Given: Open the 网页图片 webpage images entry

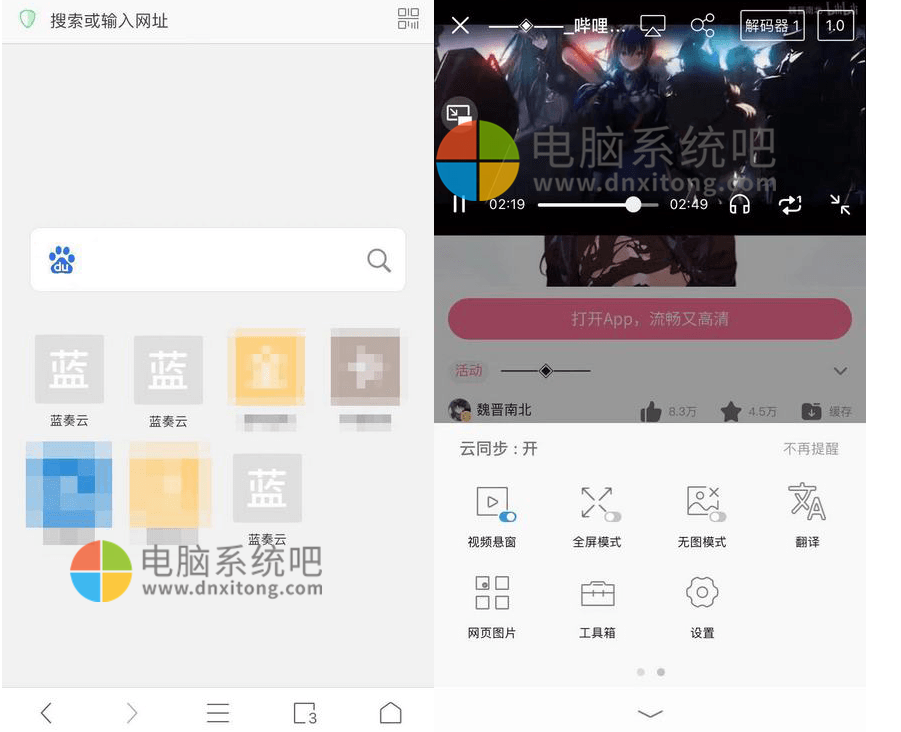Looking at the screenshot, I should [491, 592].
